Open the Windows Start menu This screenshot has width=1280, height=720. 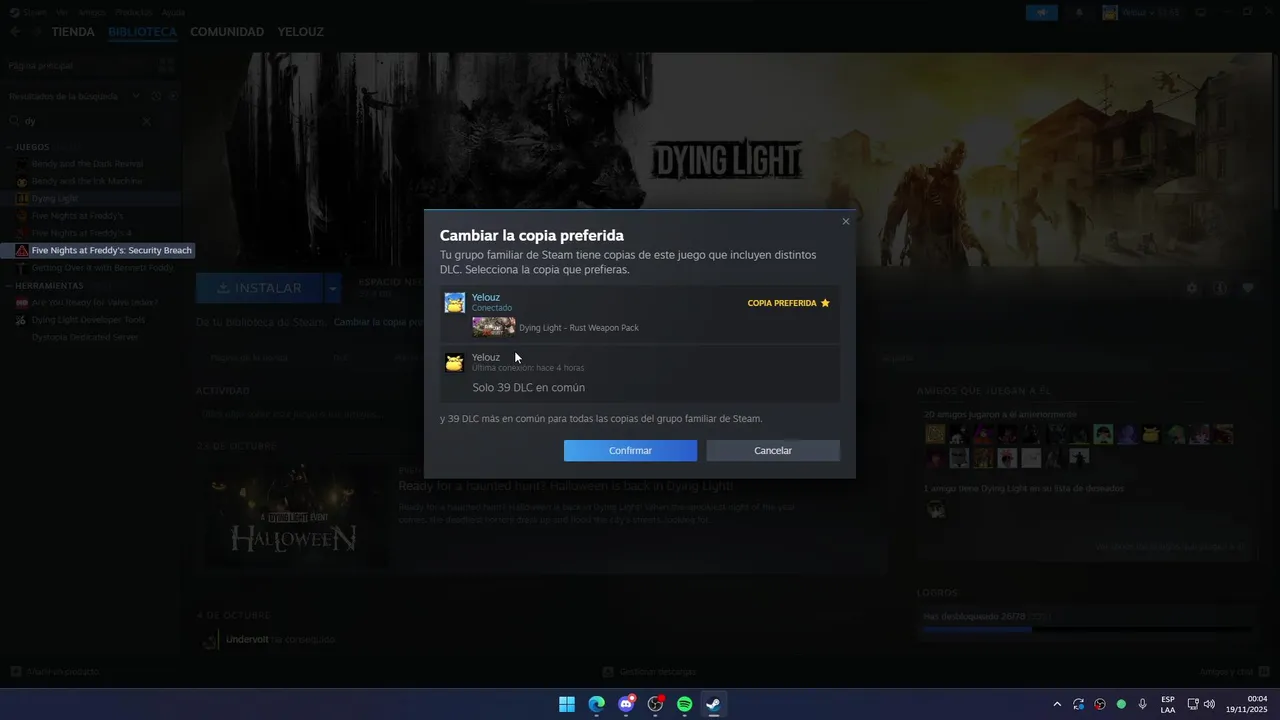click(567, 704)
